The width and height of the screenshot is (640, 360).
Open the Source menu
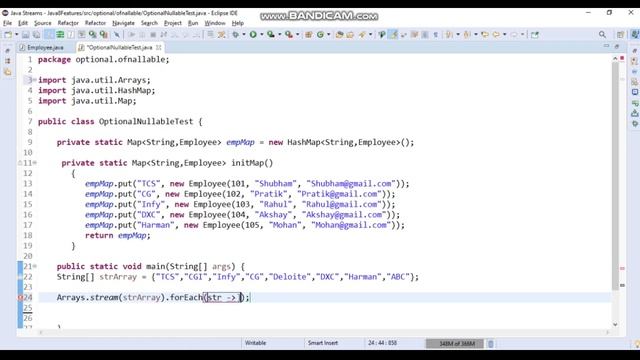pos(42,23)
